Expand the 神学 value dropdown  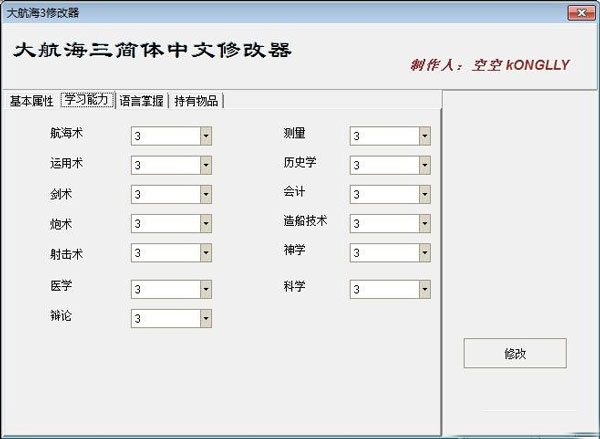click(x=424, y=253)
